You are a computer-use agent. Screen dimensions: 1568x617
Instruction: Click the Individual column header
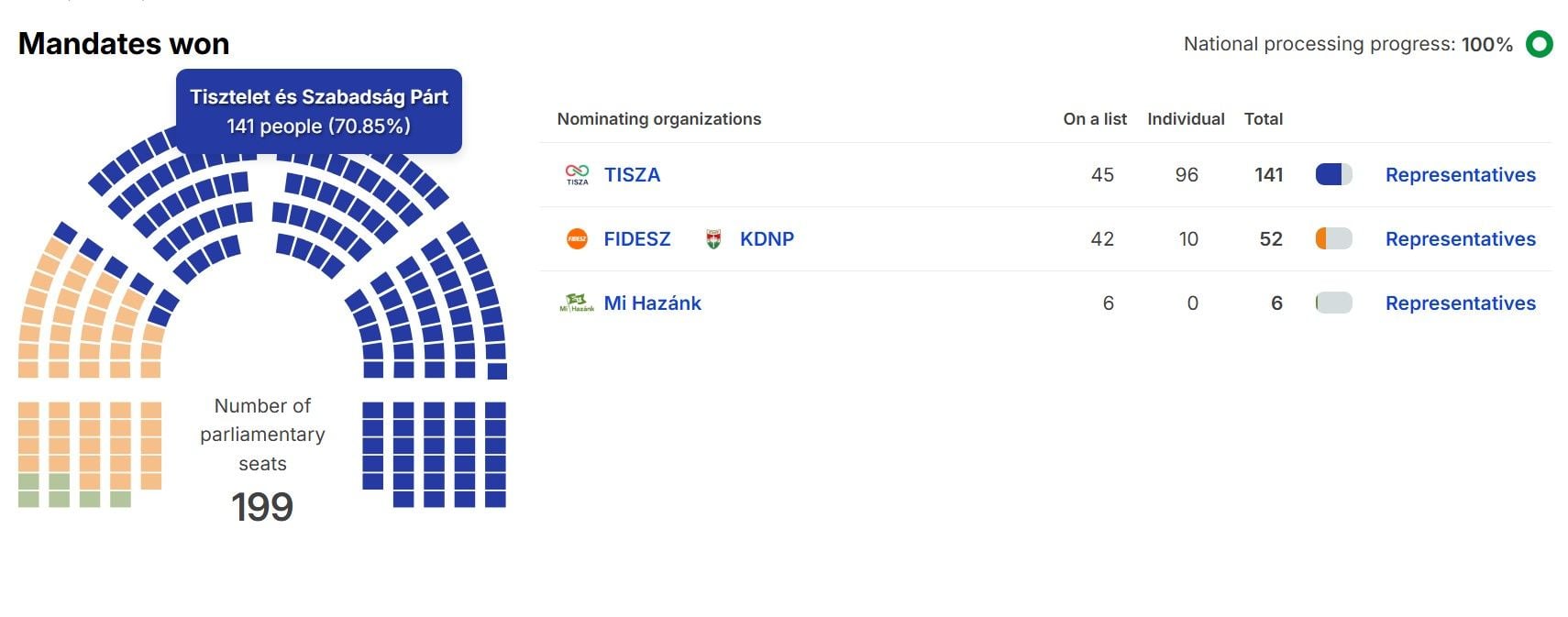[1186, 119]
